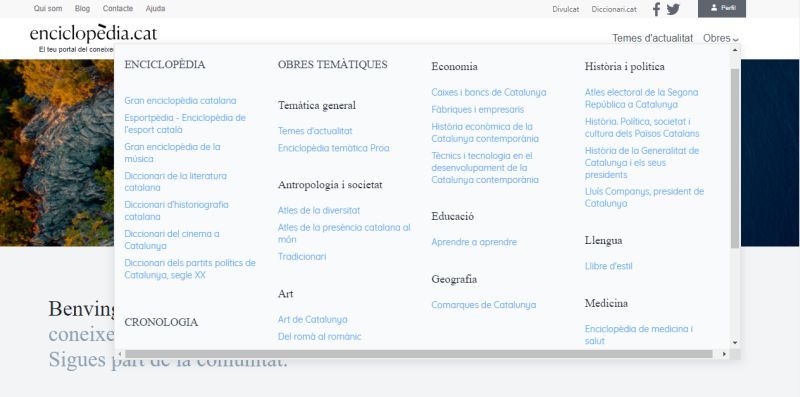The height and width of the screenshot is (397, 800).
Task: Open Aprendre a aprendre
Action: [x=474, y=242]
